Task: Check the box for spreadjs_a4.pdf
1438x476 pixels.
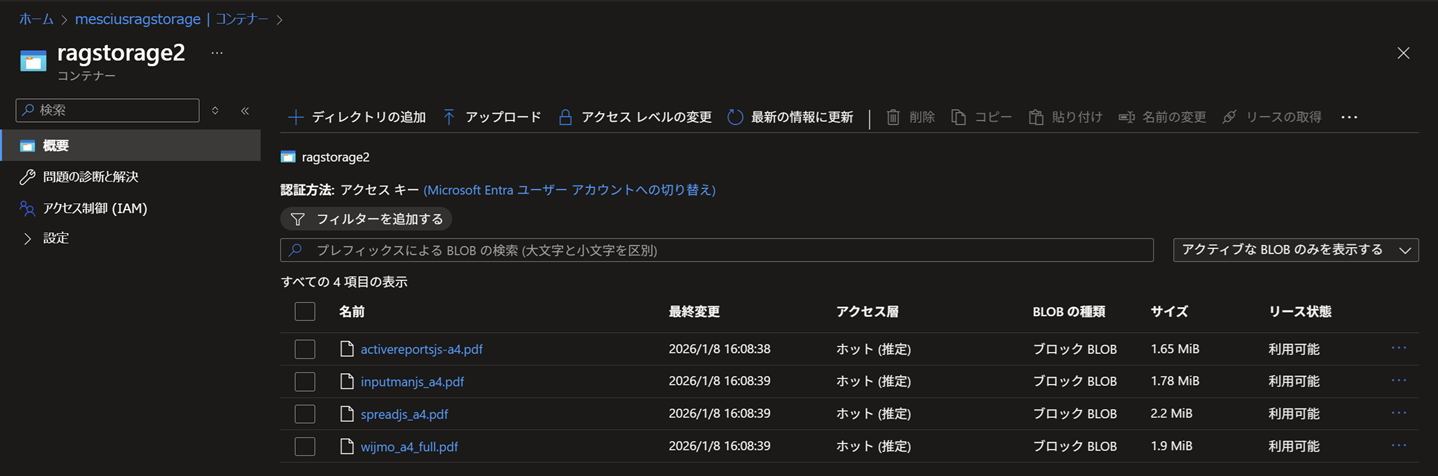Action: (305, 414)
